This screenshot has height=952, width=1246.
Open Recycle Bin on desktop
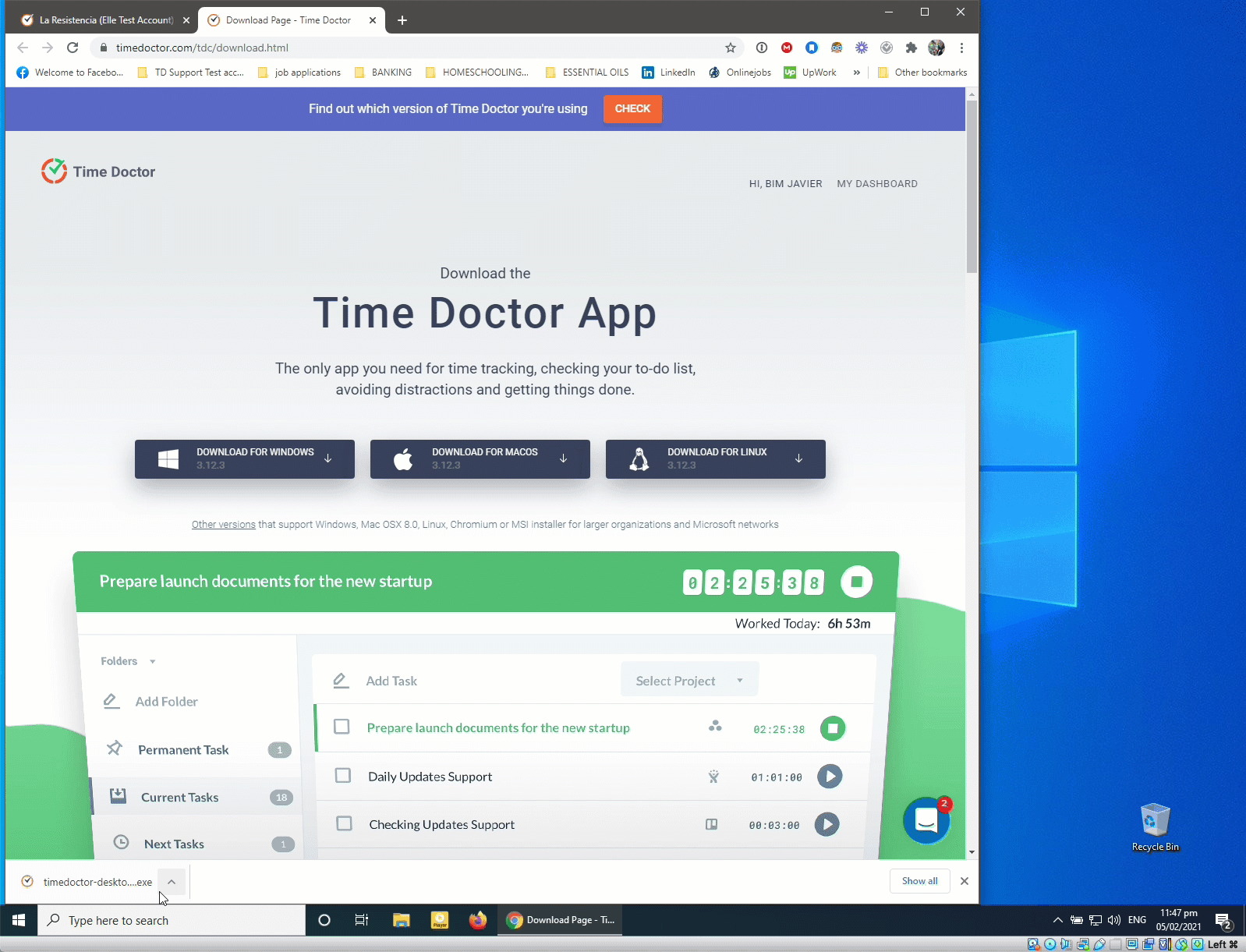tap(1155, 827)
